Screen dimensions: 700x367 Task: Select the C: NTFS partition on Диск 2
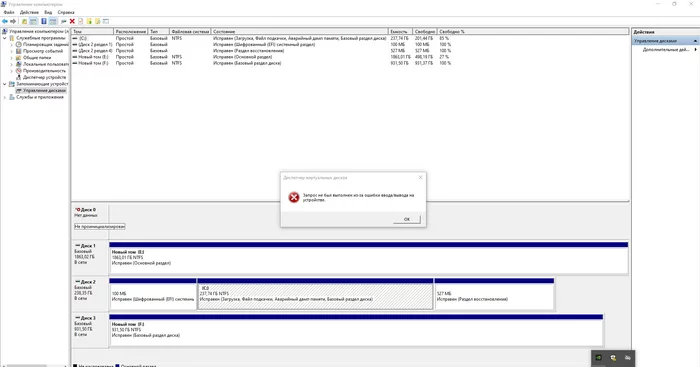click(x=315, y=296)
